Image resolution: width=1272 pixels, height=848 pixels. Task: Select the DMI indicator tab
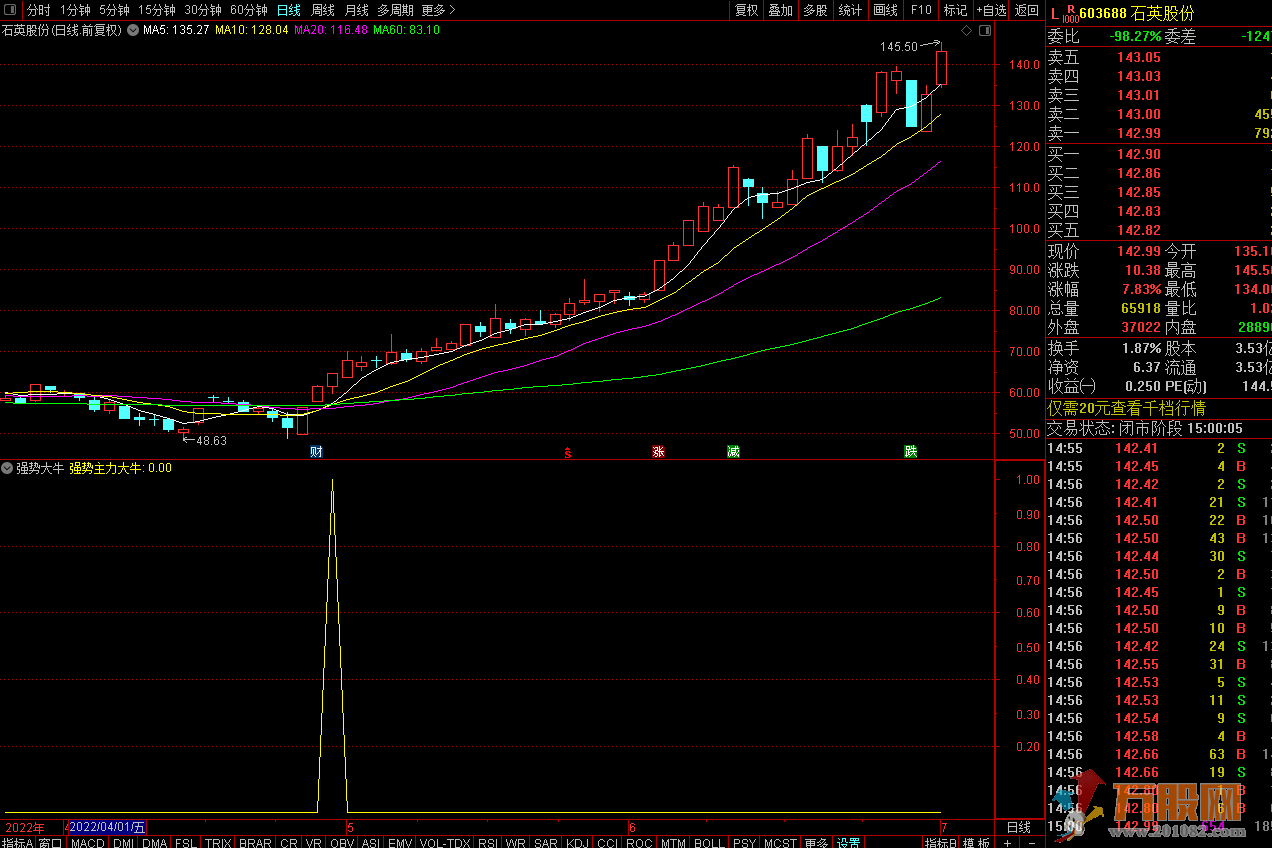click(123, 843)
